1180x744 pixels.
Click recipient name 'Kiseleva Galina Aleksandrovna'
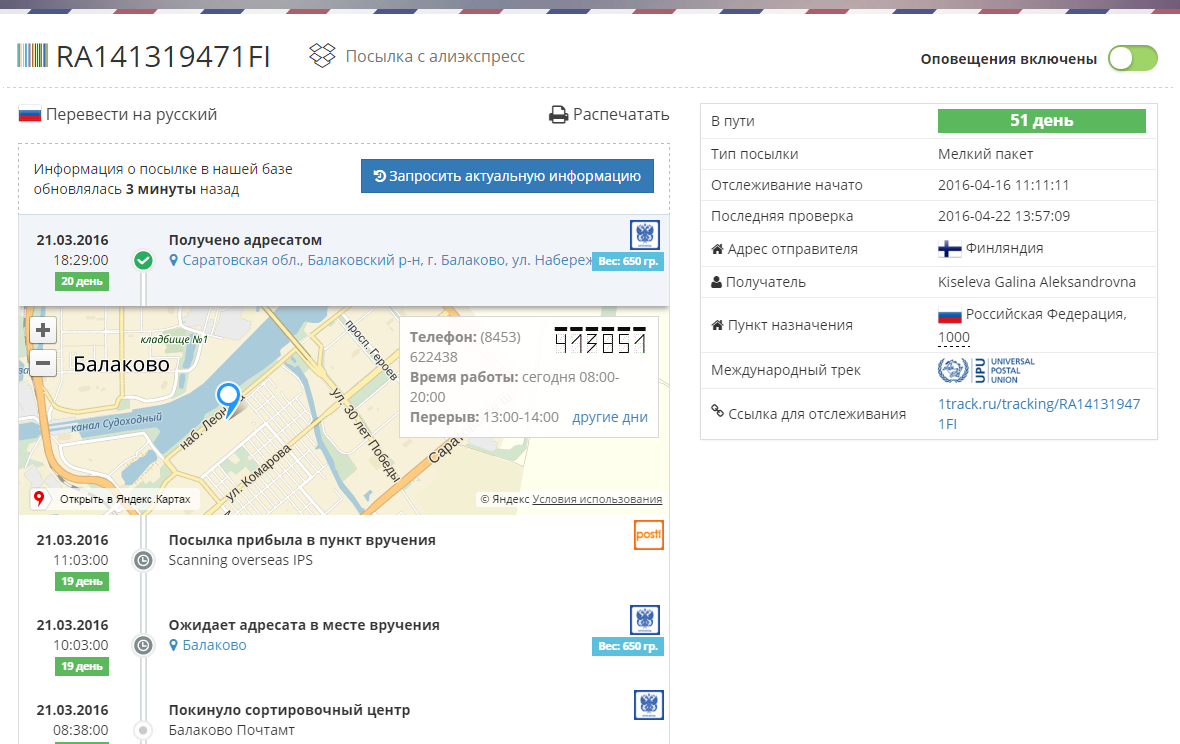coord(1037,282)
